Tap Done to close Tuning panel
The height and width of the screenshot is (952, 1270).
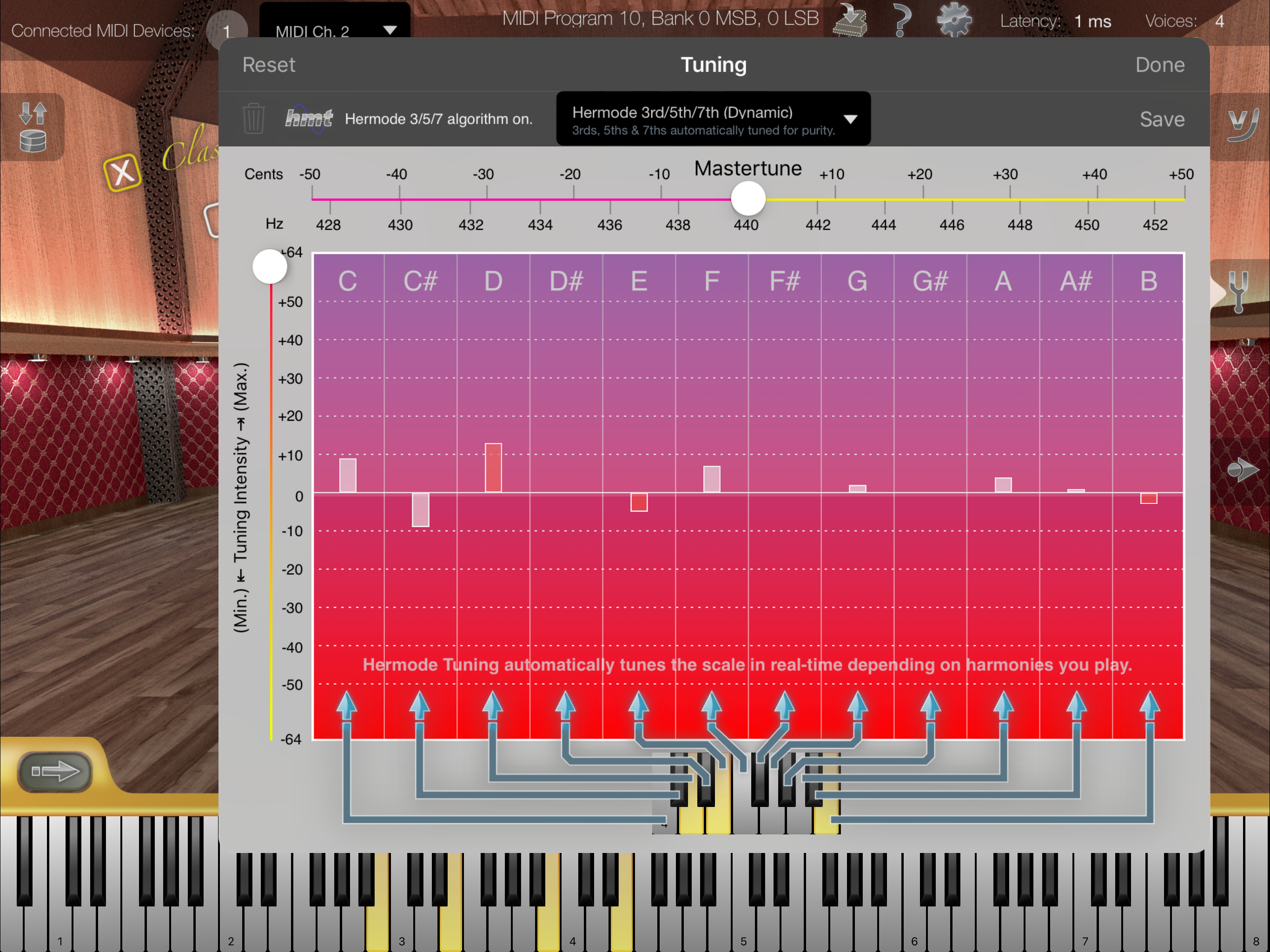1159,65
